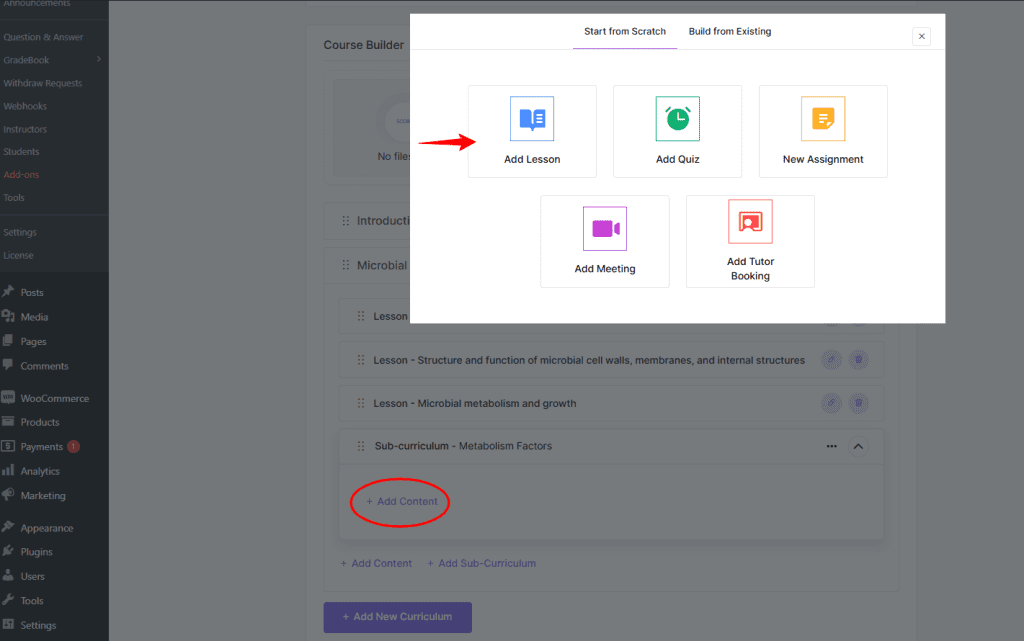Screen dimensions: 1024x641
Task: Close the content type dialog
Action: 922,36
